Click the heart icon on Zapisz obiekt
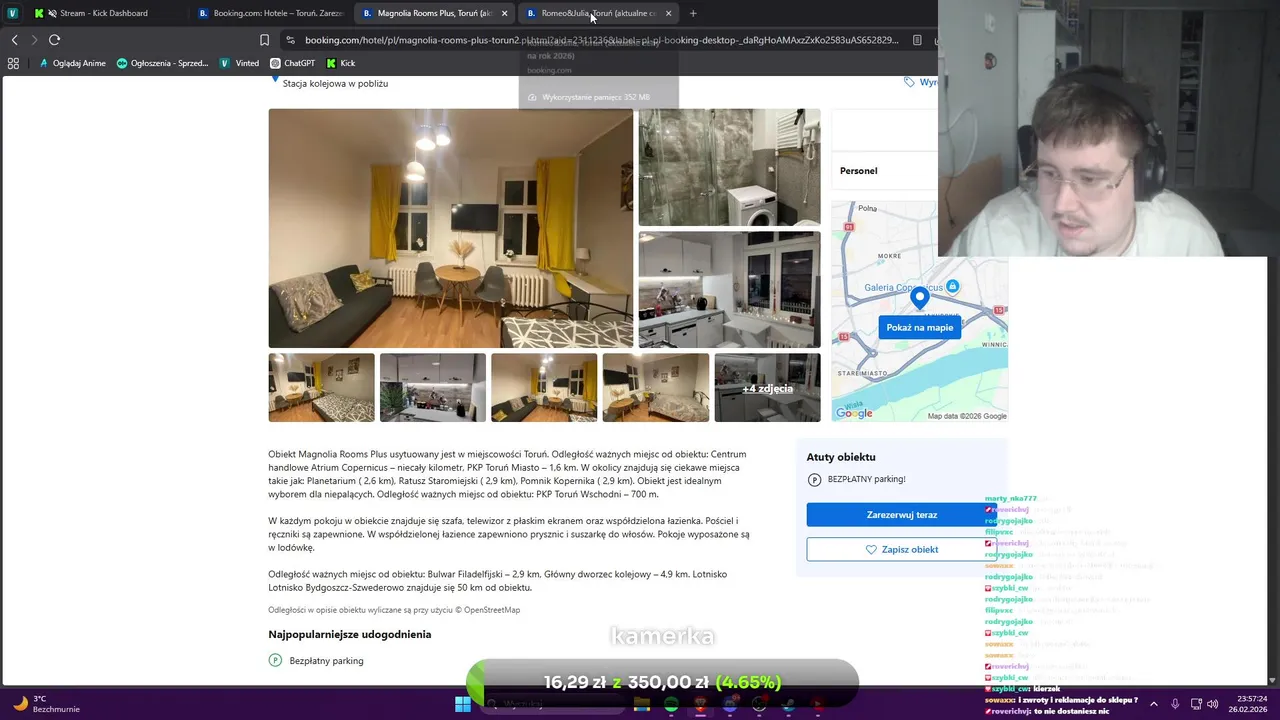Screen dimensions: 1280x720 coord(871,549)
